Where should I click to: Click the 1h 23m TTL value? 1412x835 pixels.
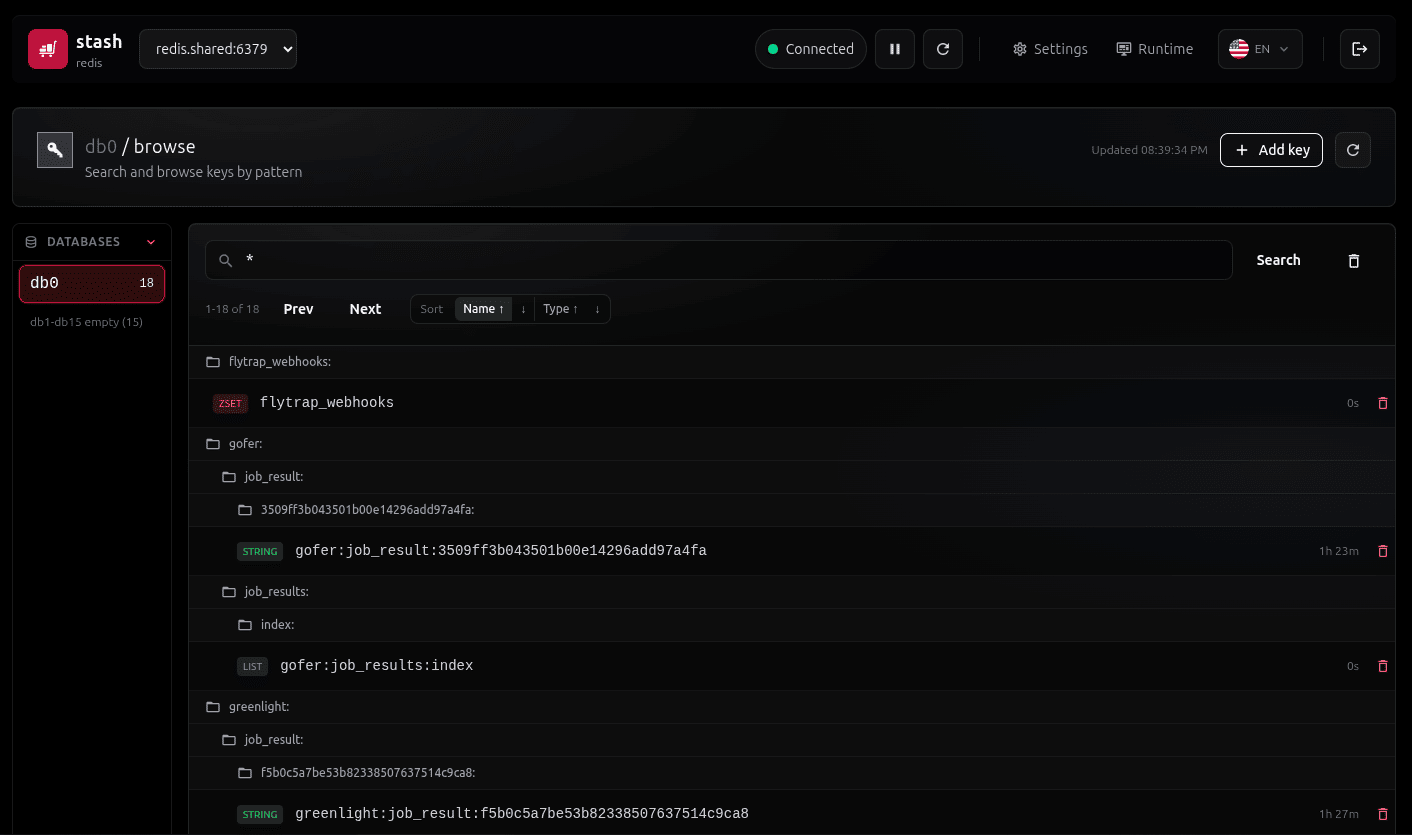pyautogui.click(x=1339, y=551)
